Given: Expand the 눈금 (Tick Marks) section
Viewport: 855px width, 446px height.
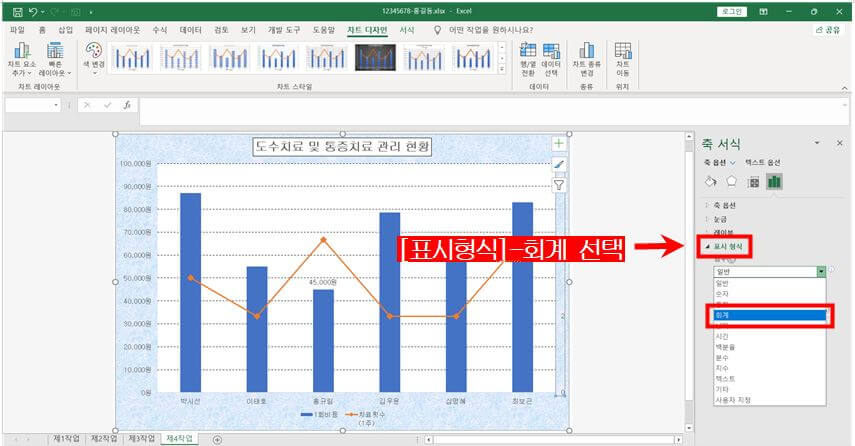Looking at the screenshot, I should [716, 219].
